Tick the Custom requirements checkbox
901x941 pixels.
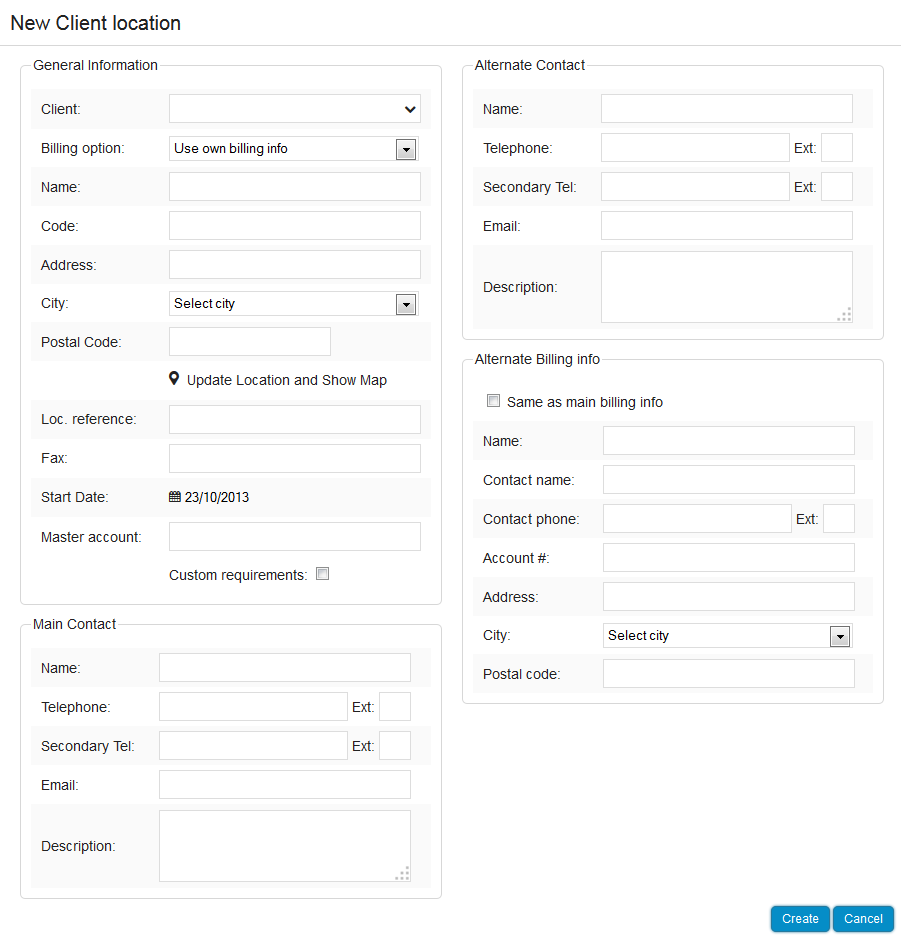tap(323, 574)
